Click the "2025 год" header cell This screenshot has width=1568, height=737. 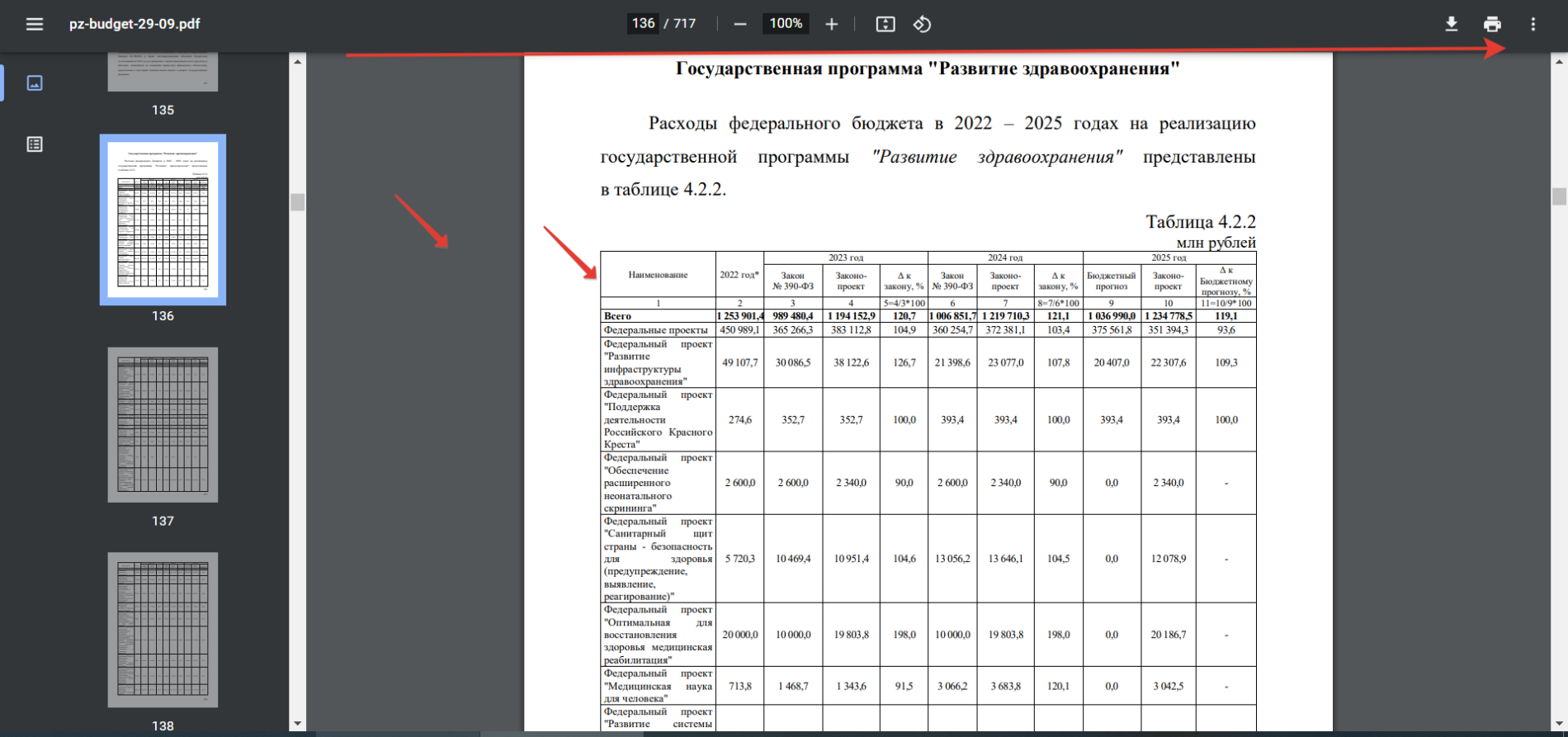[x=1169, y=257]
